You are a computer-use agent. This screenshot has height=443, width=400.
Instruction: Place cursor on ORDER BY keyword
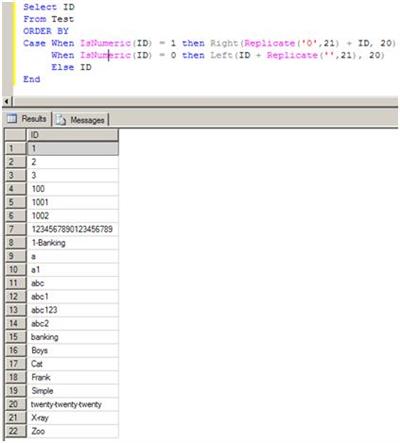(46, 31)
